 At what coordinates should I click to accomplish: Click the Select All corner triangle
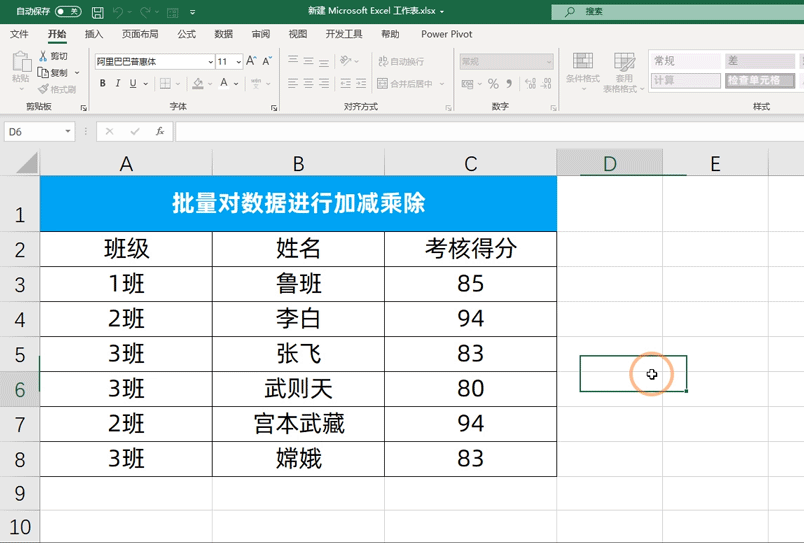27,163
